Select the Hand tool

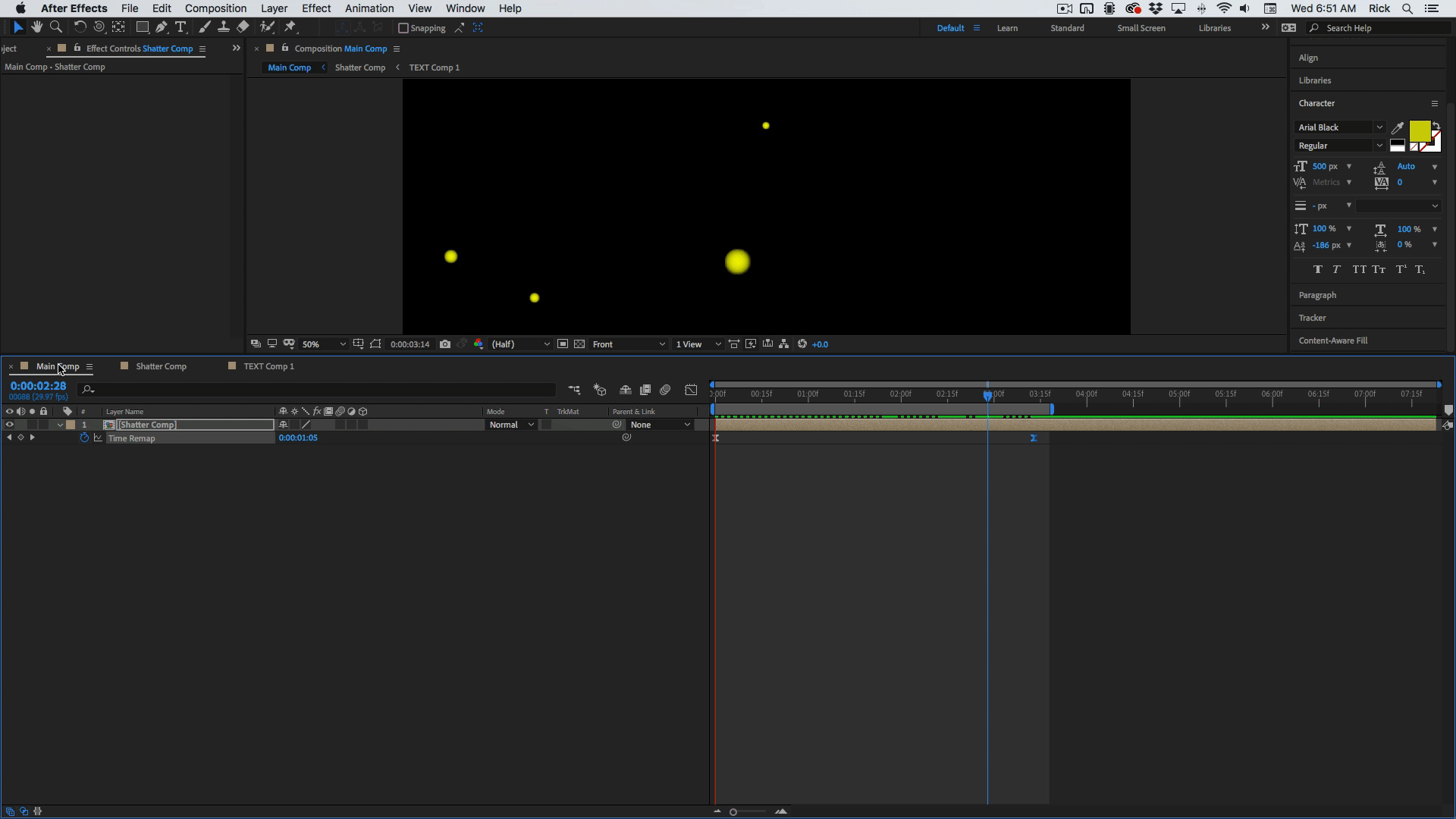pos(36,27)
